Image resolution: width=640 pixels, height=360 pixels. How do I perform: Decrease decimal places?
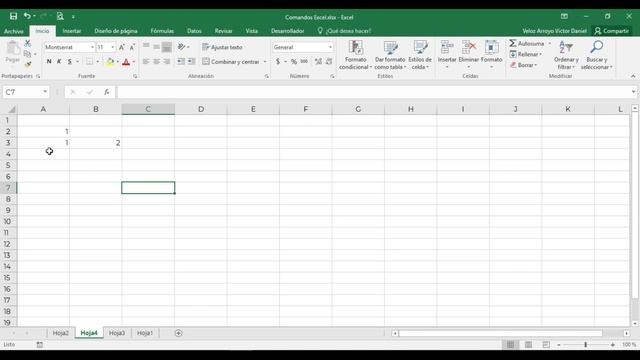coord(329,62)
